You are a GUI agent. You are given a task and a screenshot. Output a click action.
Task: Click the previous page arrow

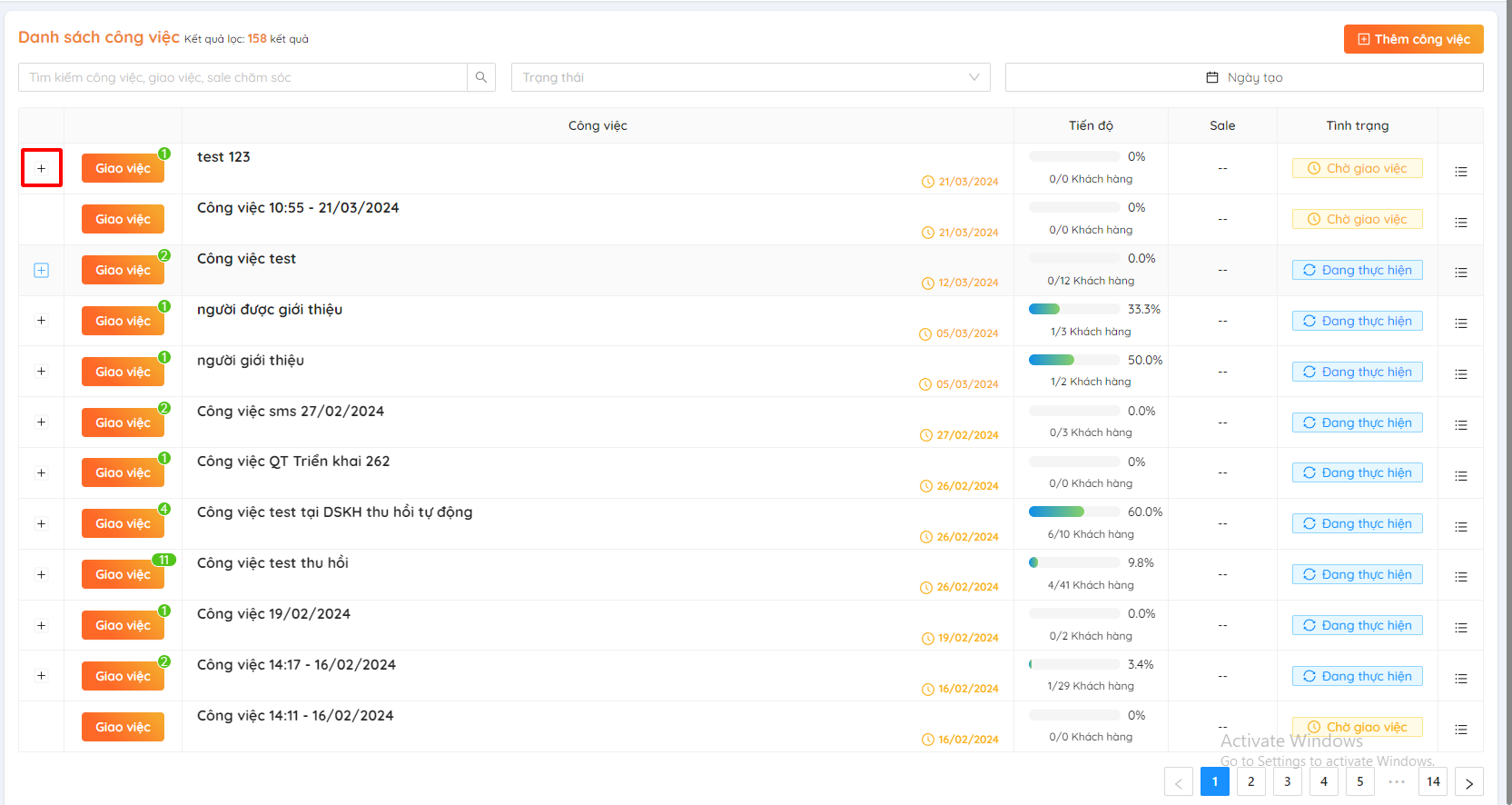pos(1179,782)
